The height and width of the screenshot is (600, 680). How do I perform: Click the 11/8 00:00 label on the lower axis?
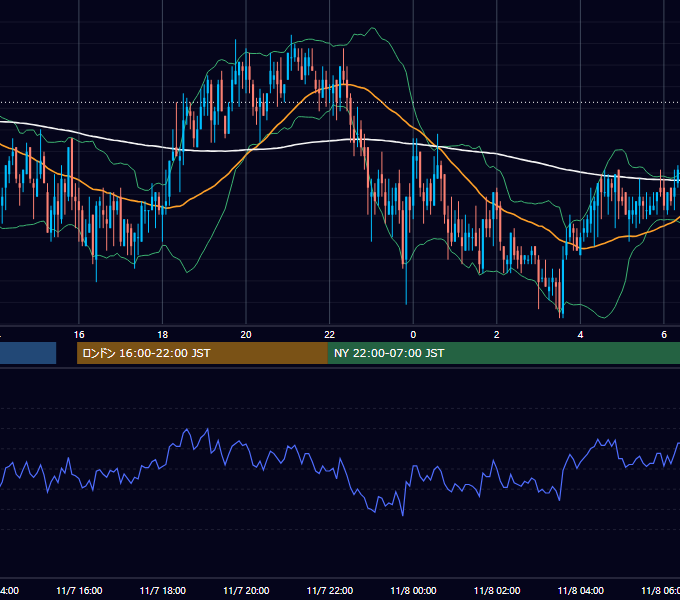tap(413, 590)
